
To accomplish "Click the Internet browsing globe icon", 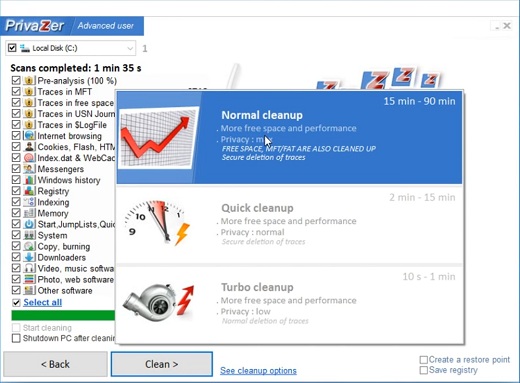I will 29,136.
